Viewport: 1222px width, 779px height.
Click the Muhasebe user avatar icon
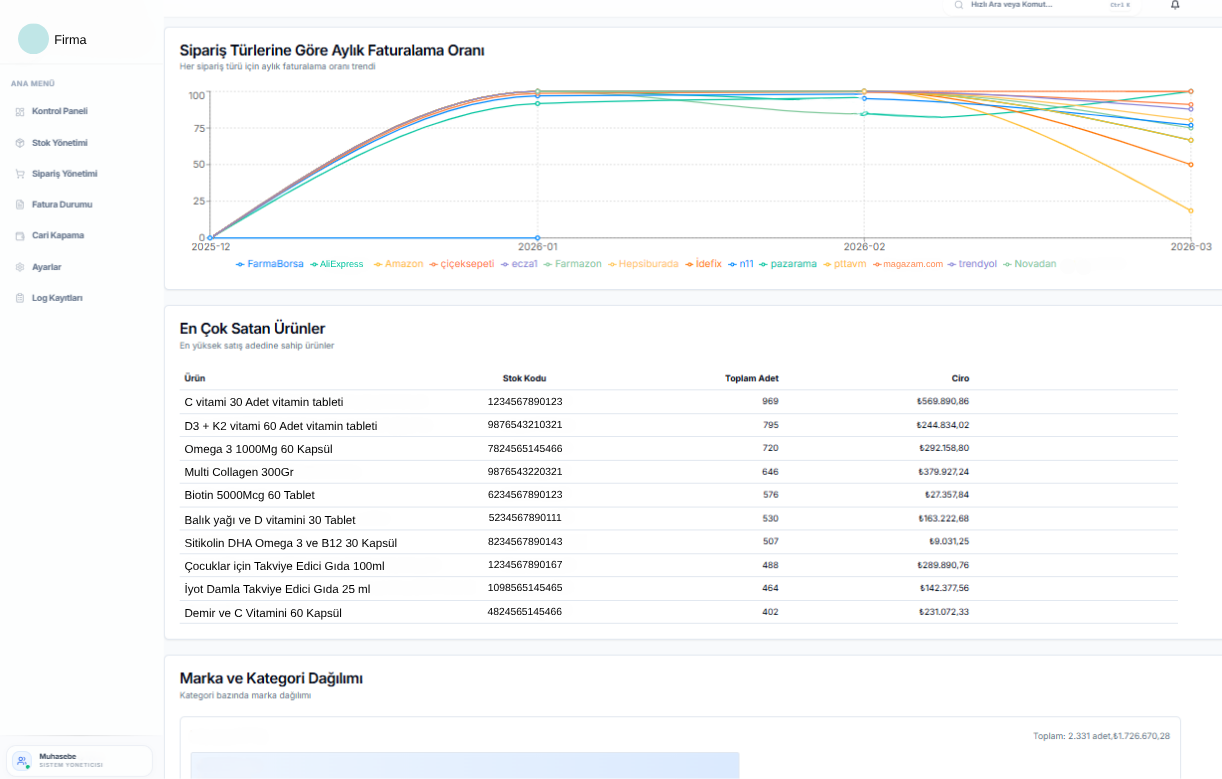tap(22, 761)
